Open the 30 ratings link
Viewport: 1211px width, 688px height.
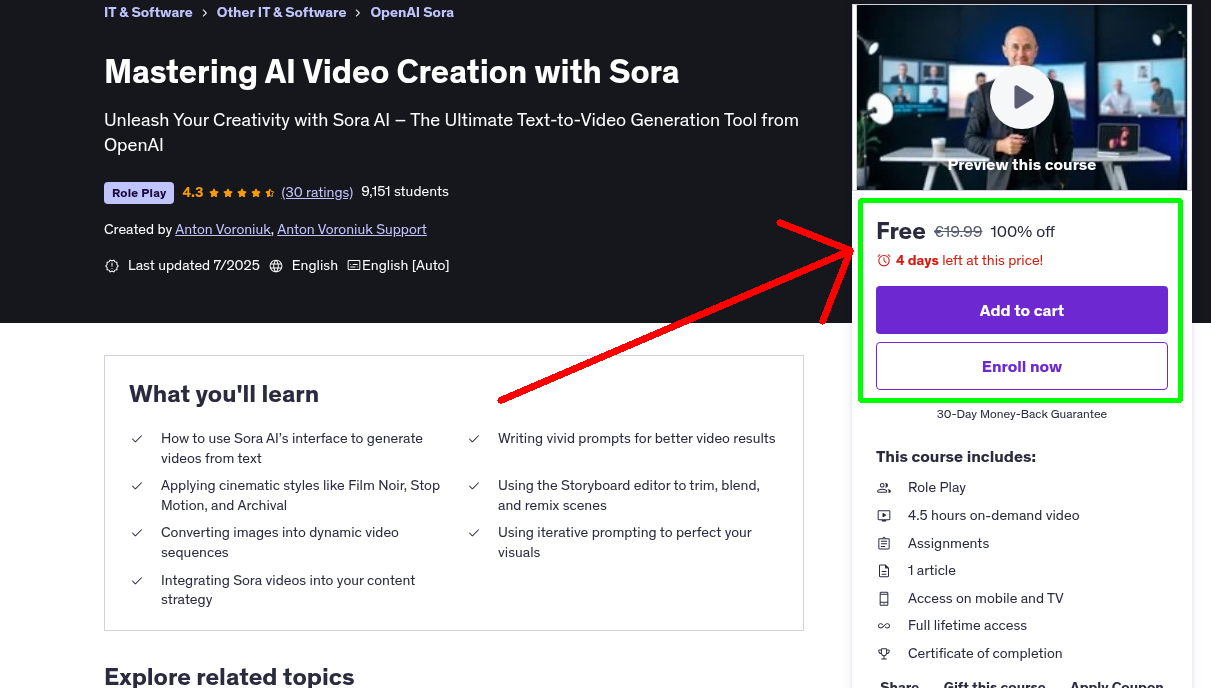pyautogui.click(x=317, y=192)
